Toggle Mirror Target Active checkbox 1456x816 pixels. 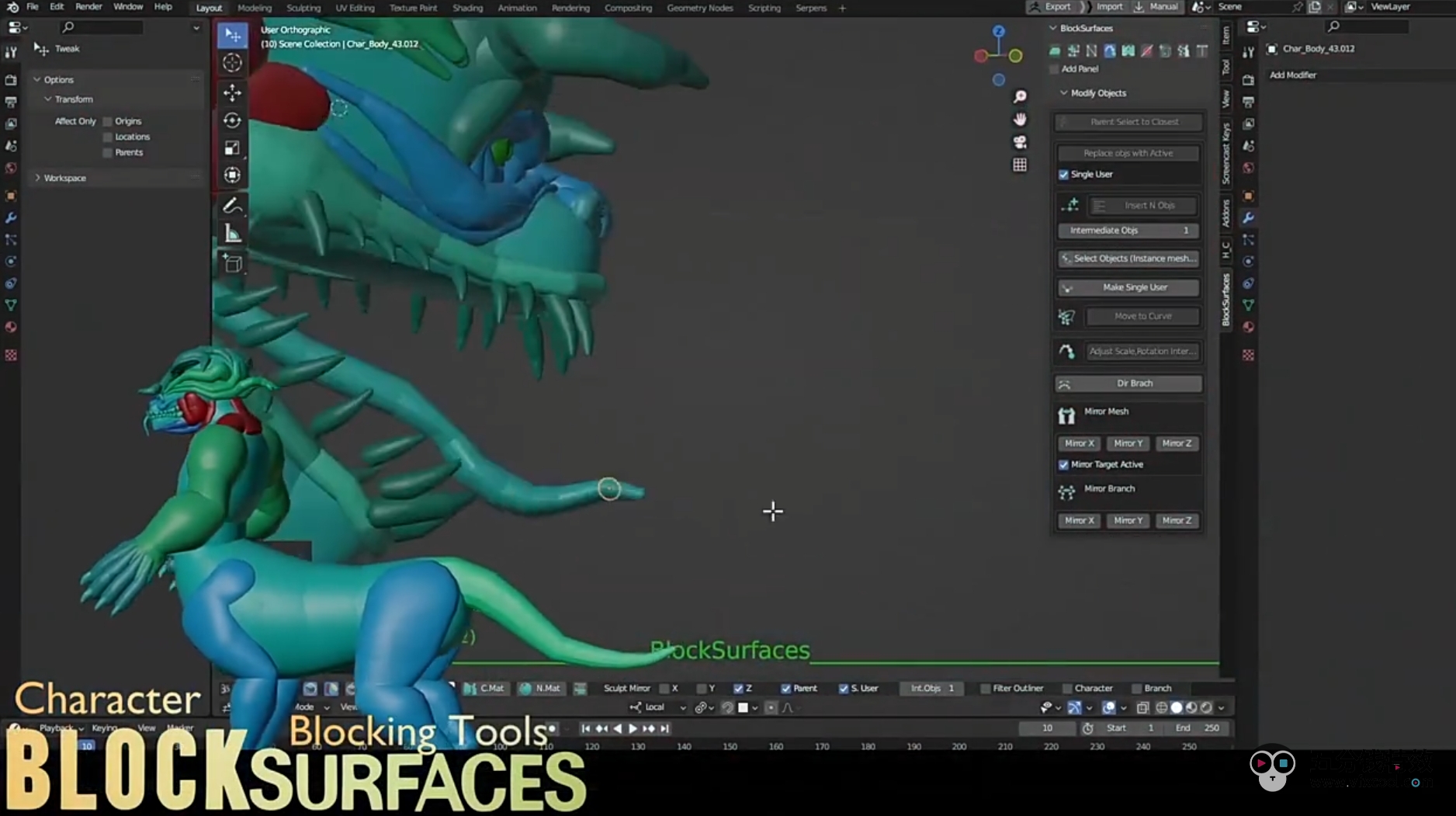(1063, 465)
